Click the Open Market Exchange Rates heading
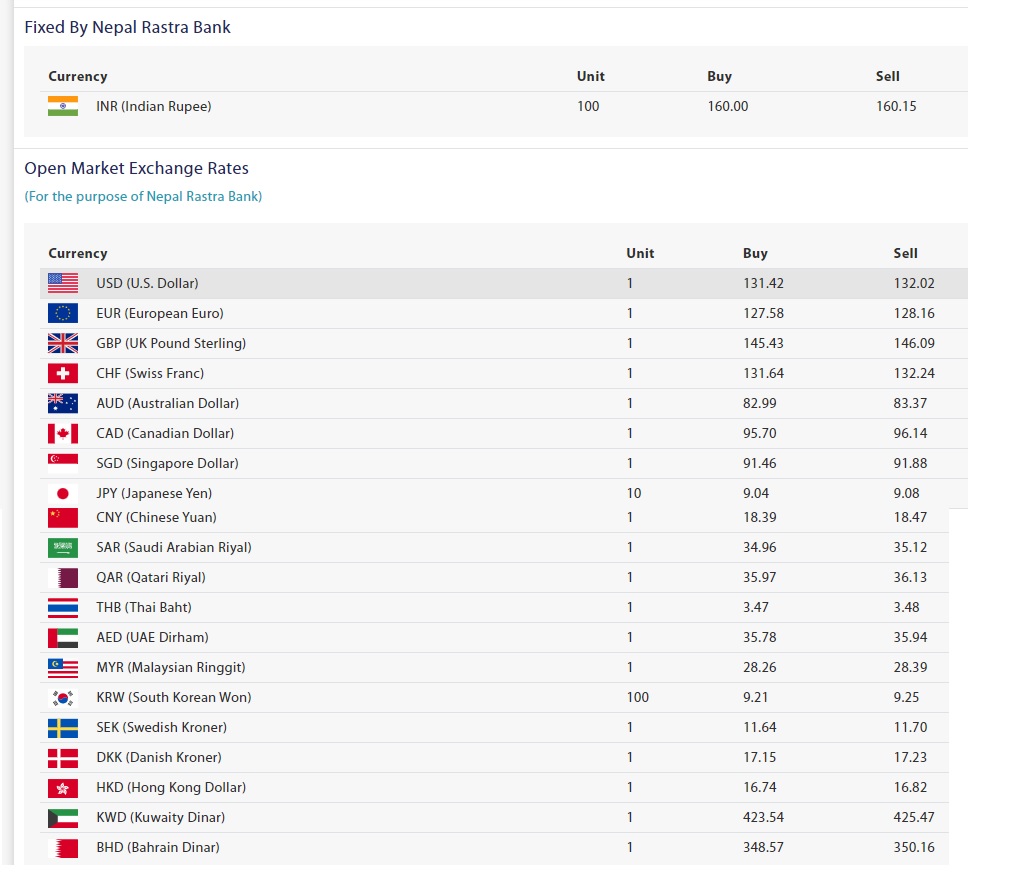The height and width of the screenshot is (878, 1010). [x=136, y=168]
